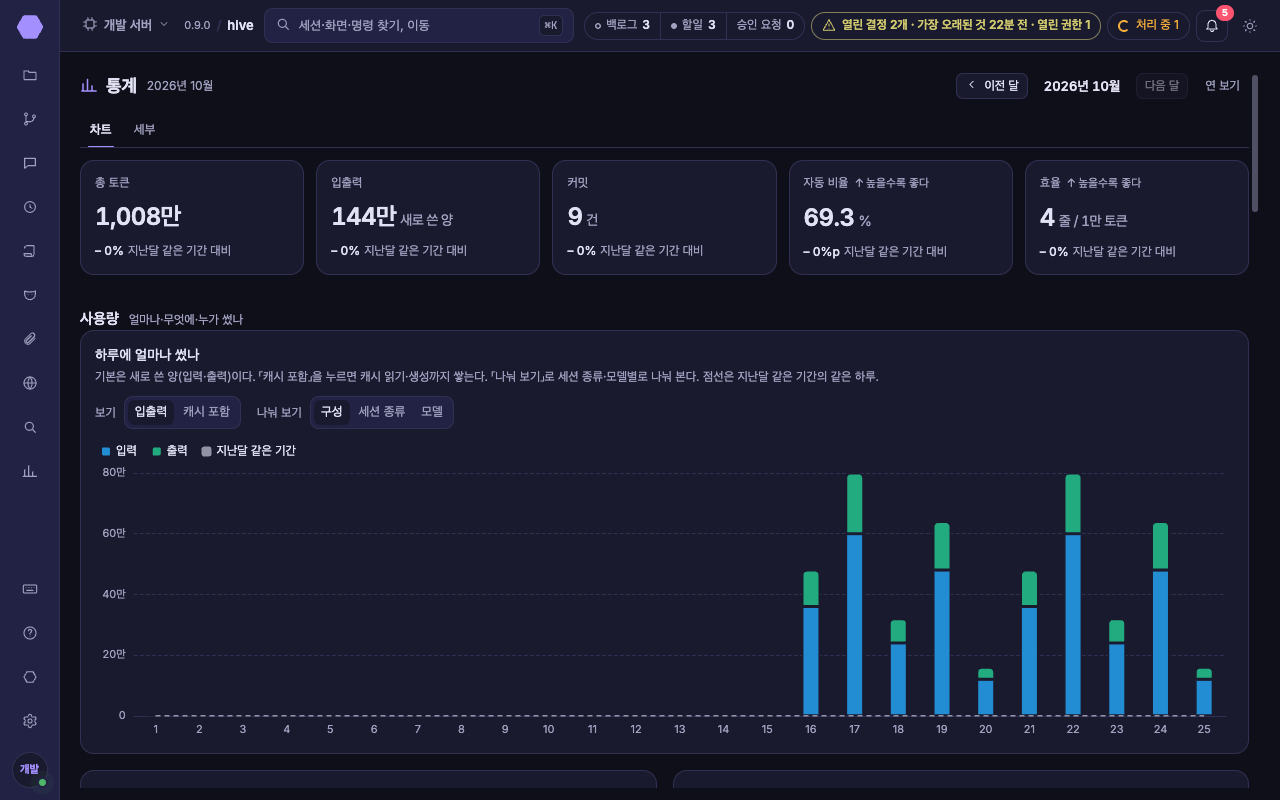1280x800 pixels.
Task: Open the scroll document icon in sidebar
Action: click(x=30, y=251)
